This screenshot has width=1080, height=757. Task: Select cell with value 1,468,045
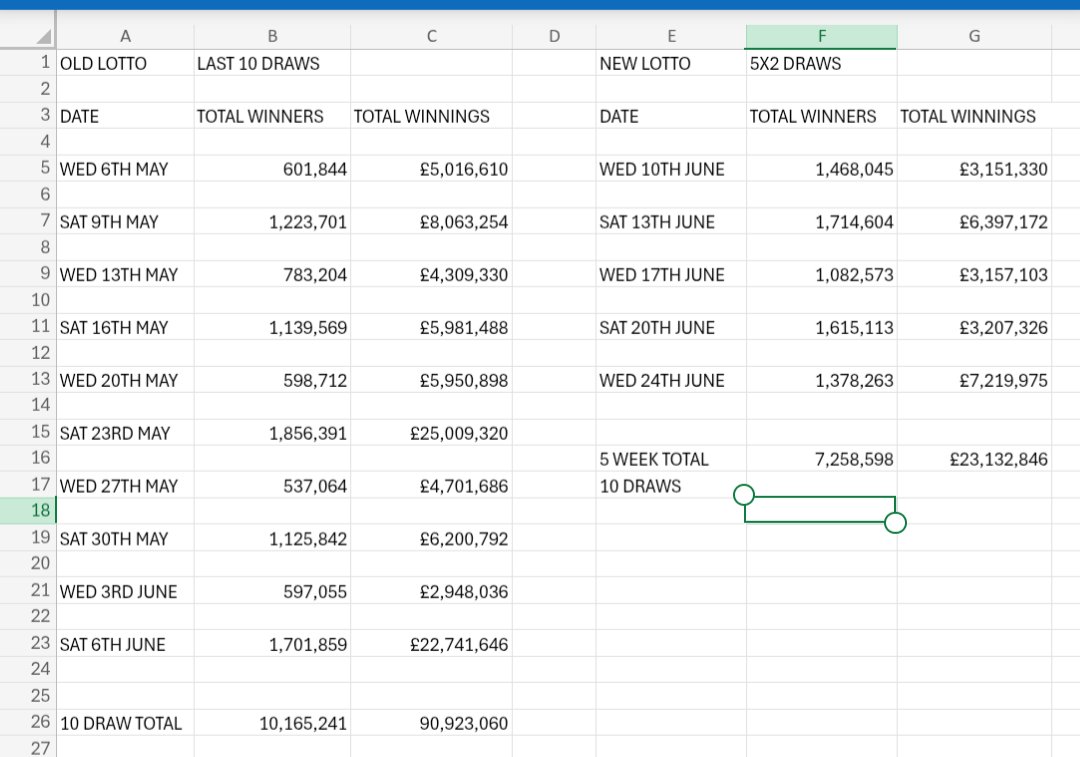click(822, 169)
